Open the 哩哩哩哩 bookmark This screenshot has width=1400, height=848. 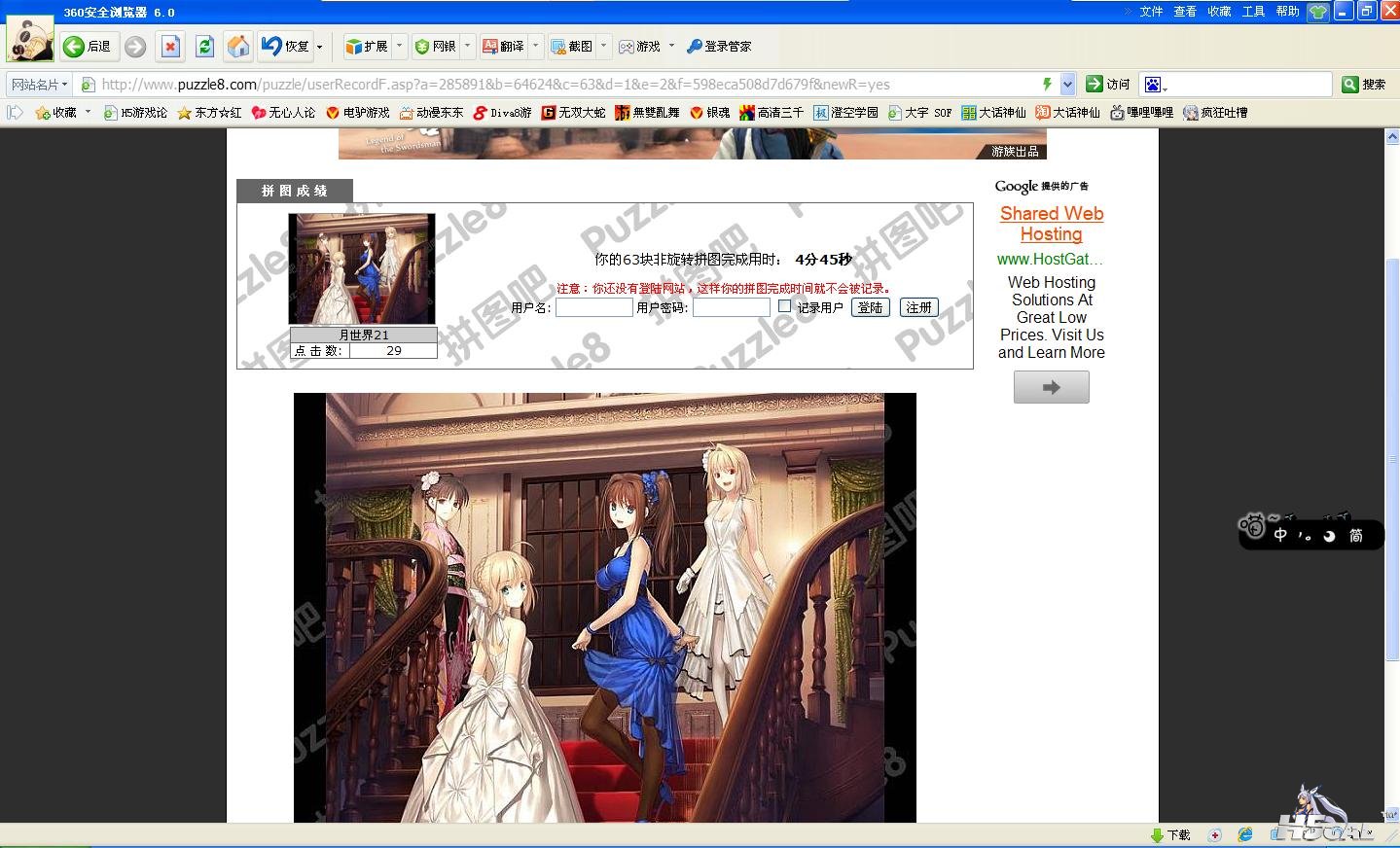point(1141,113)
